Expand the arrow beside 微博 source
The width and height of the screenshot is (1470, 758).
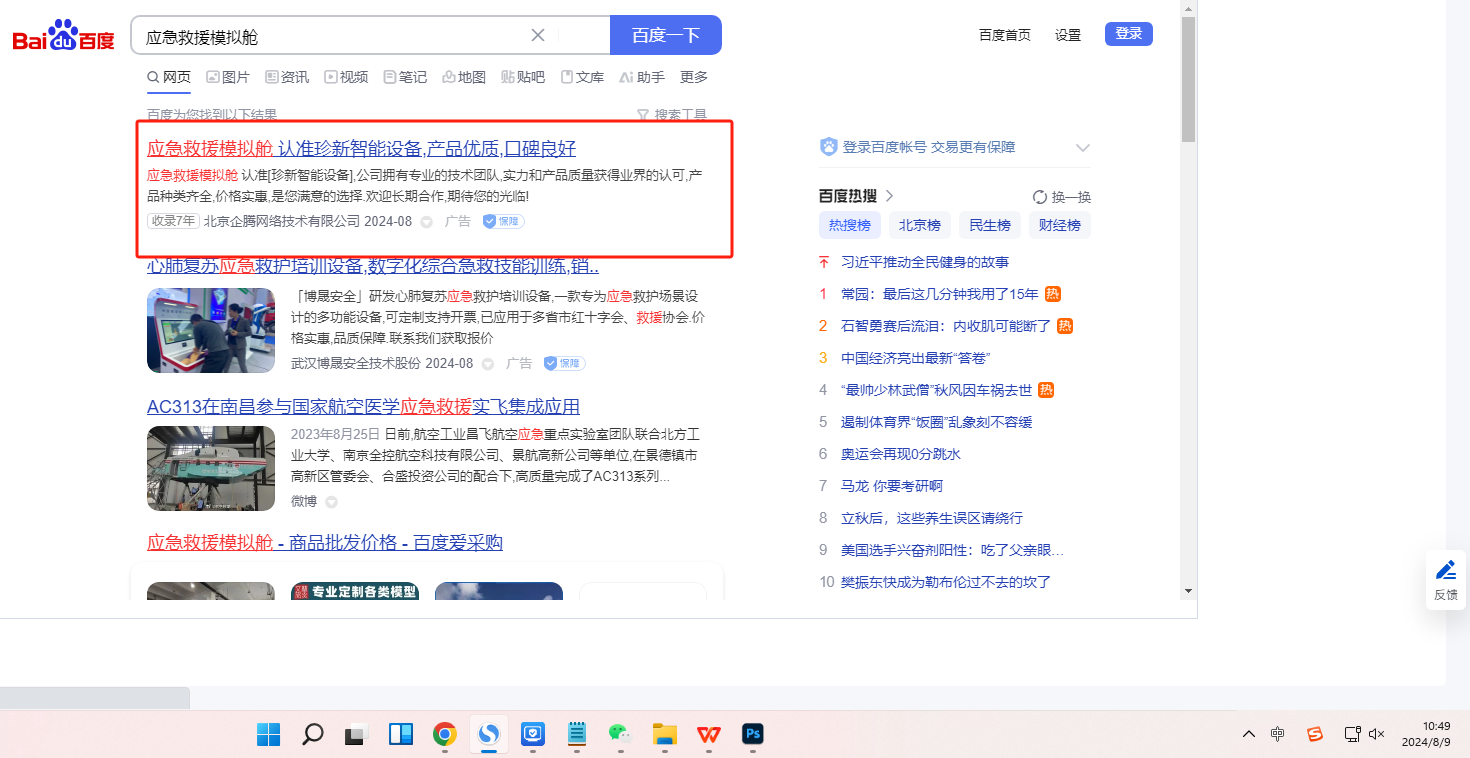click(x=331, y=502)
